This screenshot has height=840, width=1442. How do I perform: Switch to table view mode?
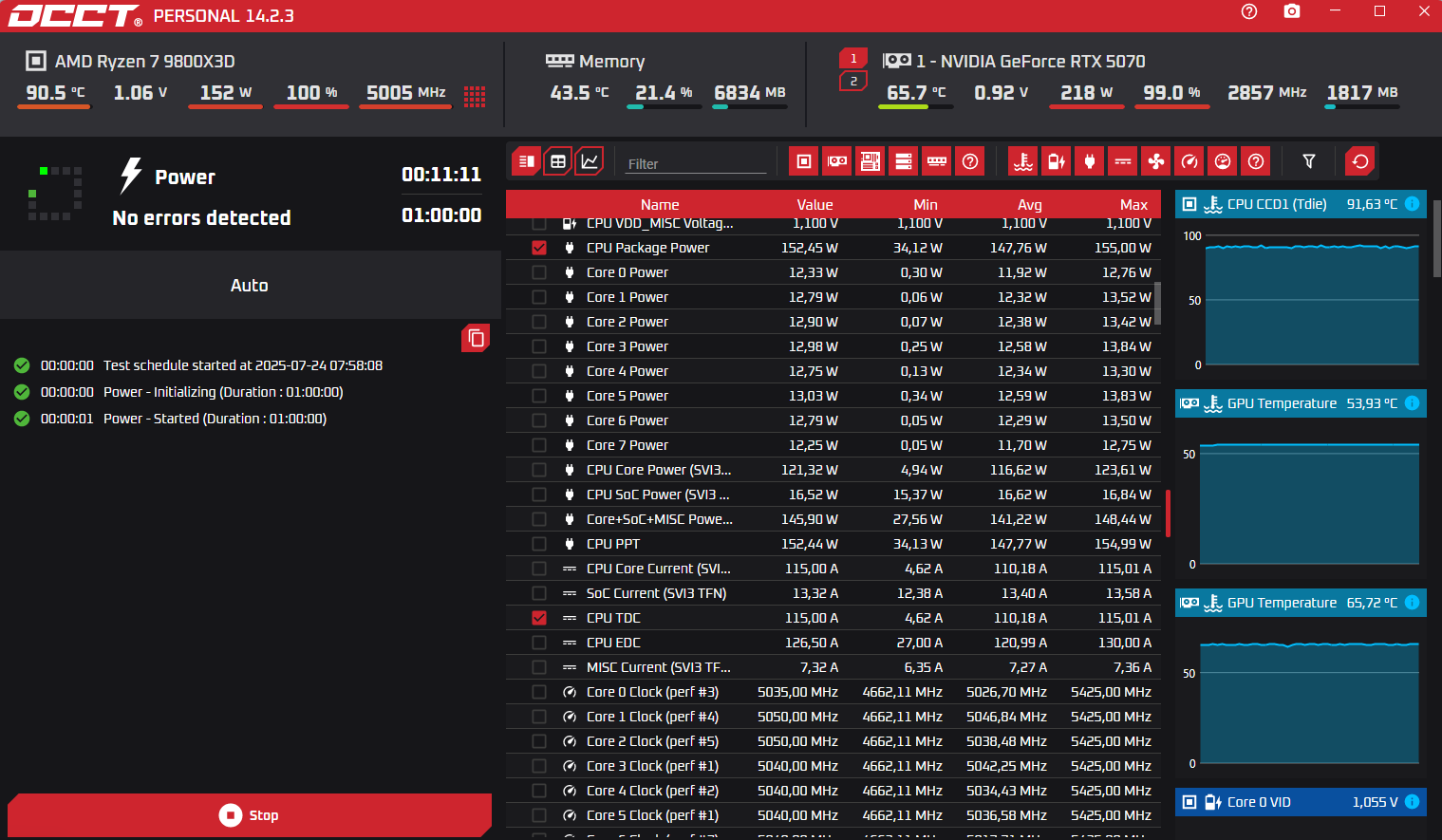point(558,161)
